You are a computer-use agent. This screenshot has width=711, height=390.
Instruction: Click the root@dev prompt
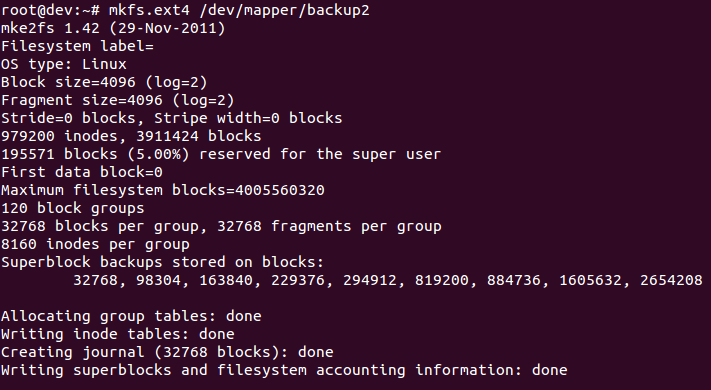(x=50, y=10)
